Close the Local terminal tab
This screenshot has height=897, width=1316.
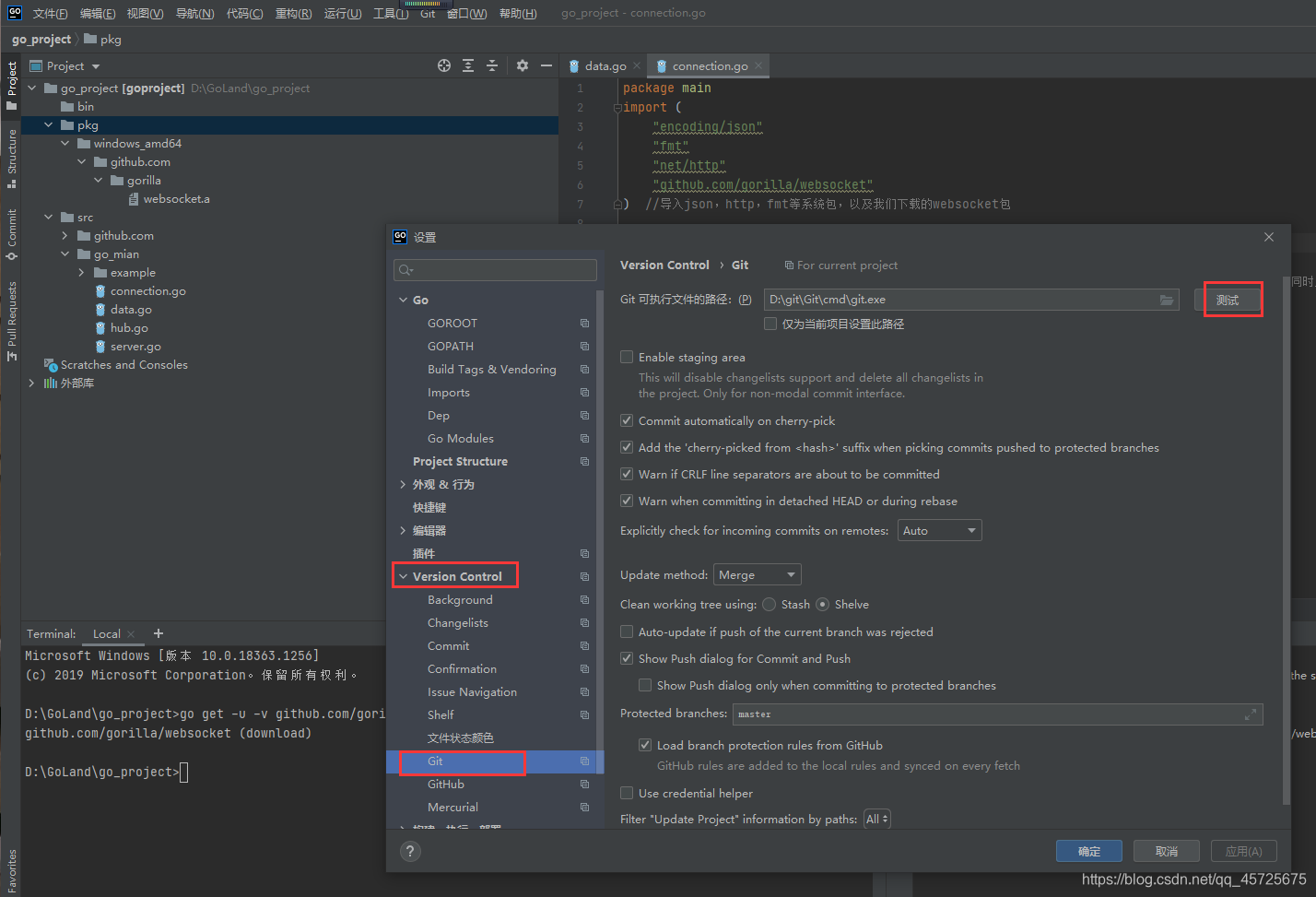tap(131, 633)
